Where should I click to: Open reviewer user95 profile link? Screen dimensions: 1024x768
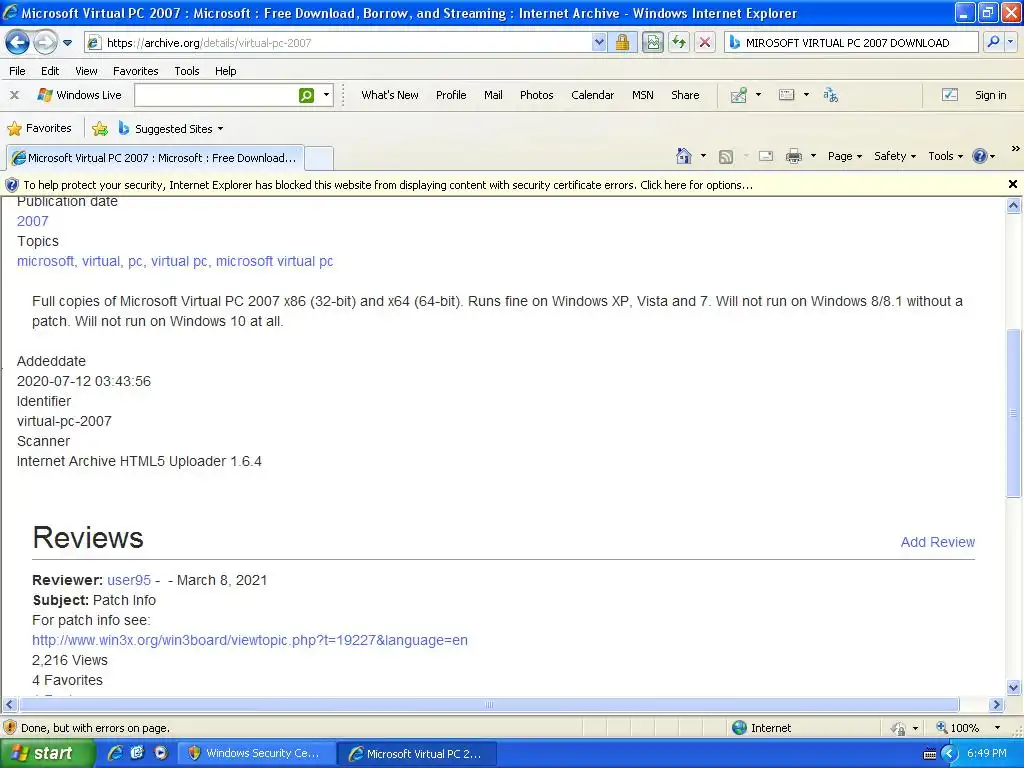(129, 580)
